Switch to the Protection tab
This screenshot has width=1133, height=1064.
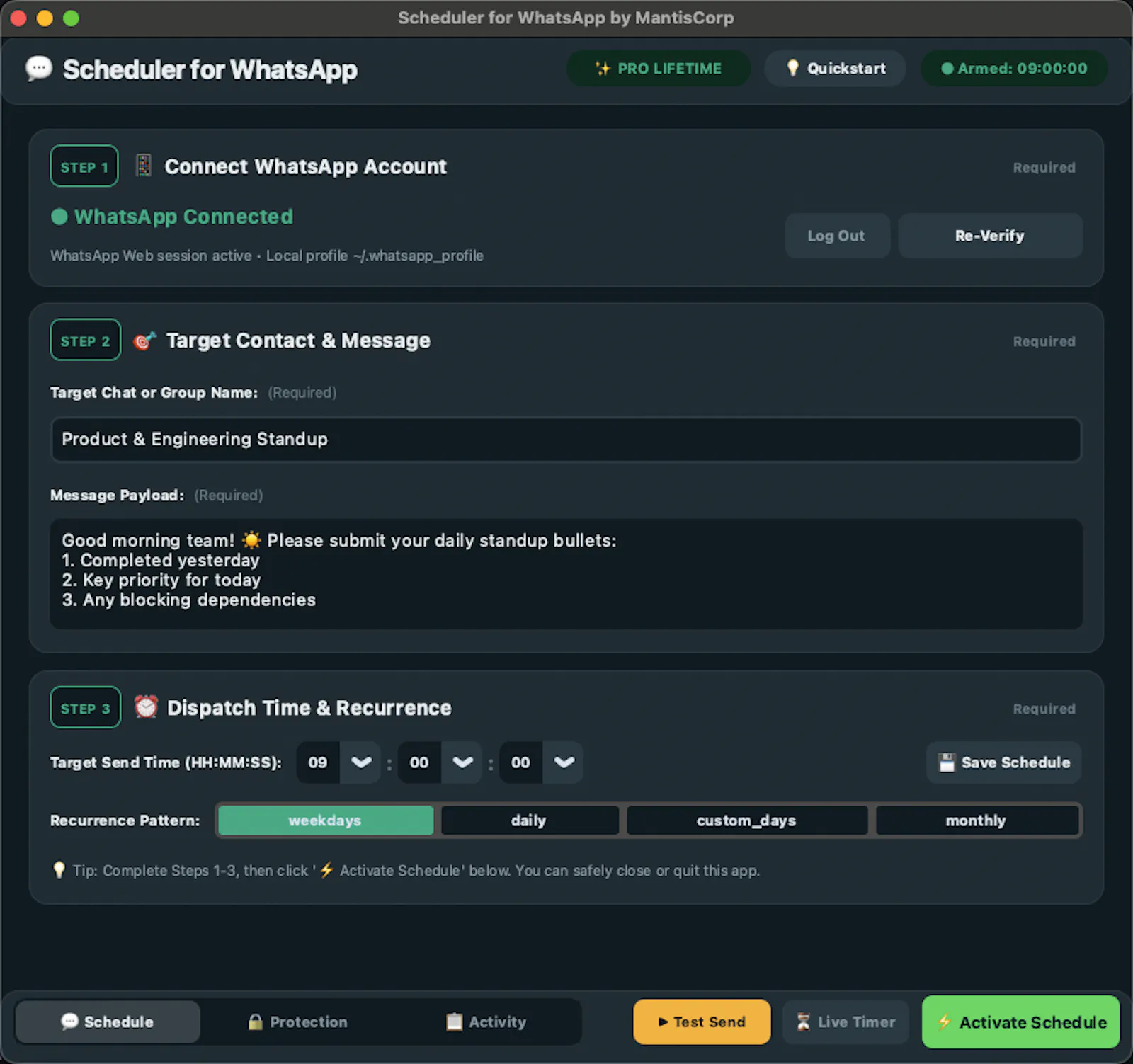297,1022
